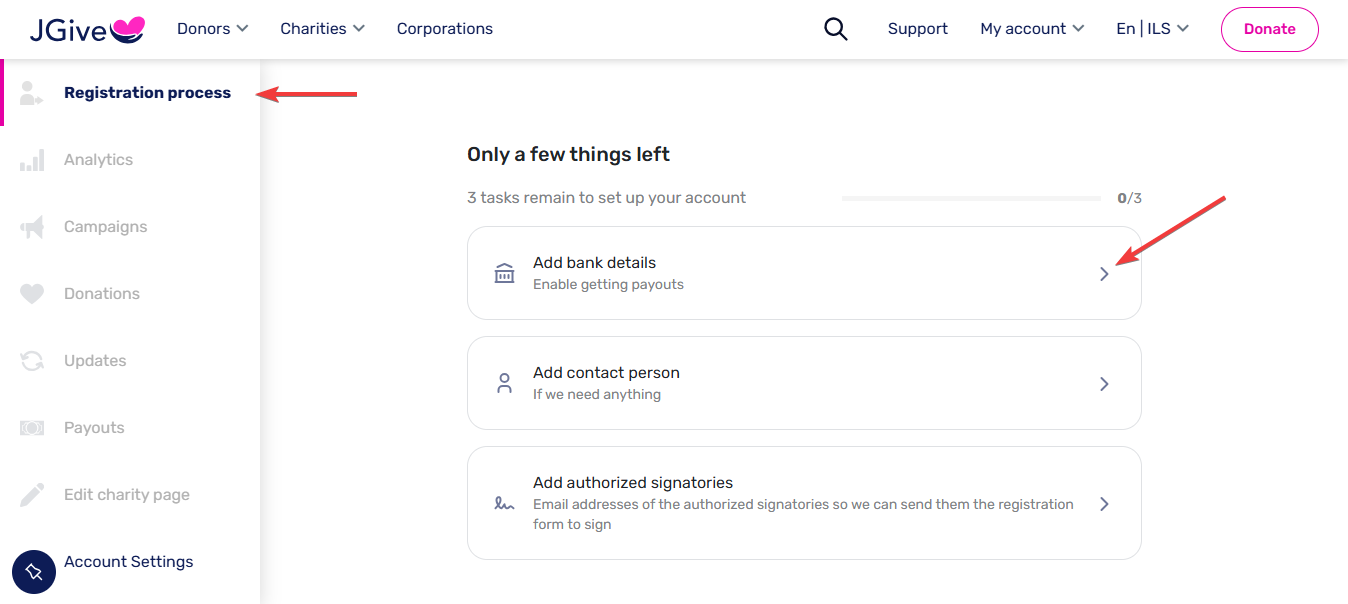The height and width of the screenshot is (604, 1348).
Task: Open the My account dropdown
Action: pyautogui.click(x=1032, y=29)
